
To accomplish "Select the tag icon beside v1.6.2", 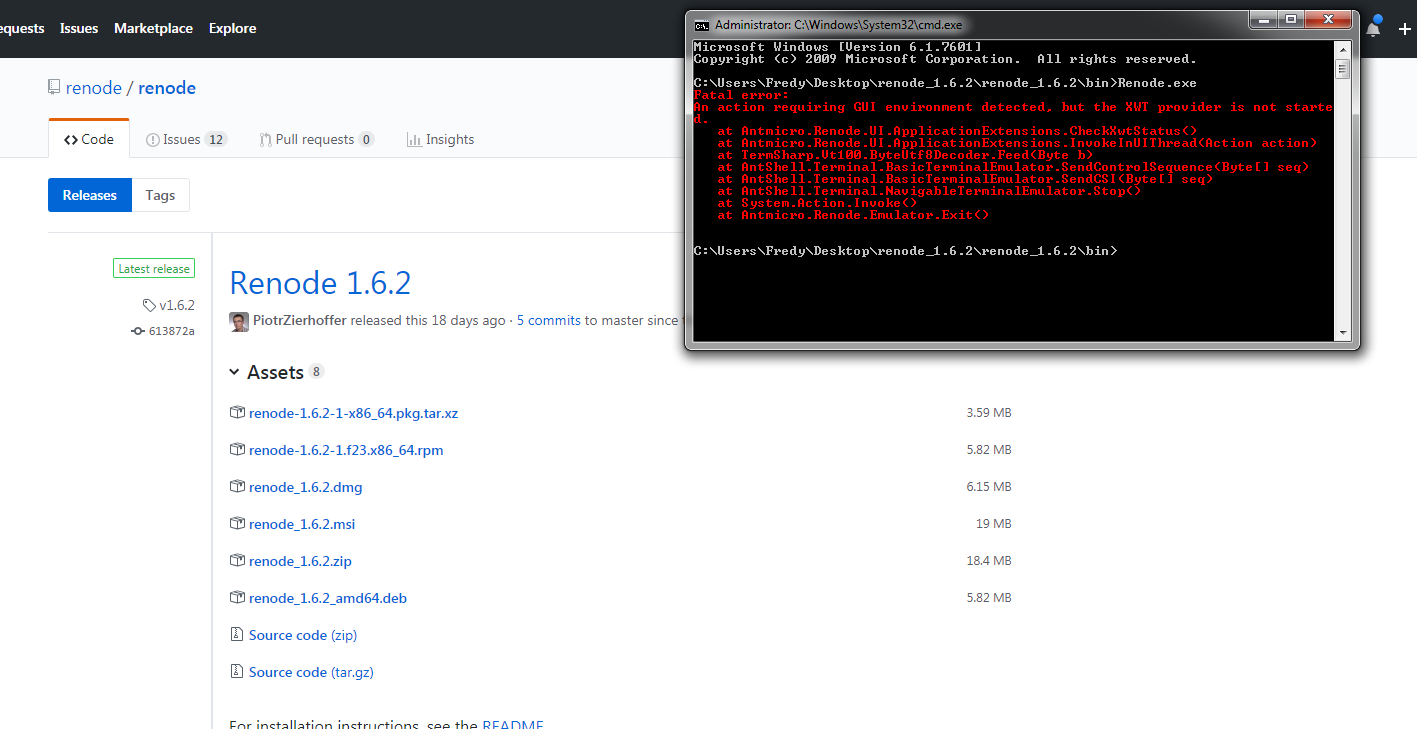I will [147, 305].
